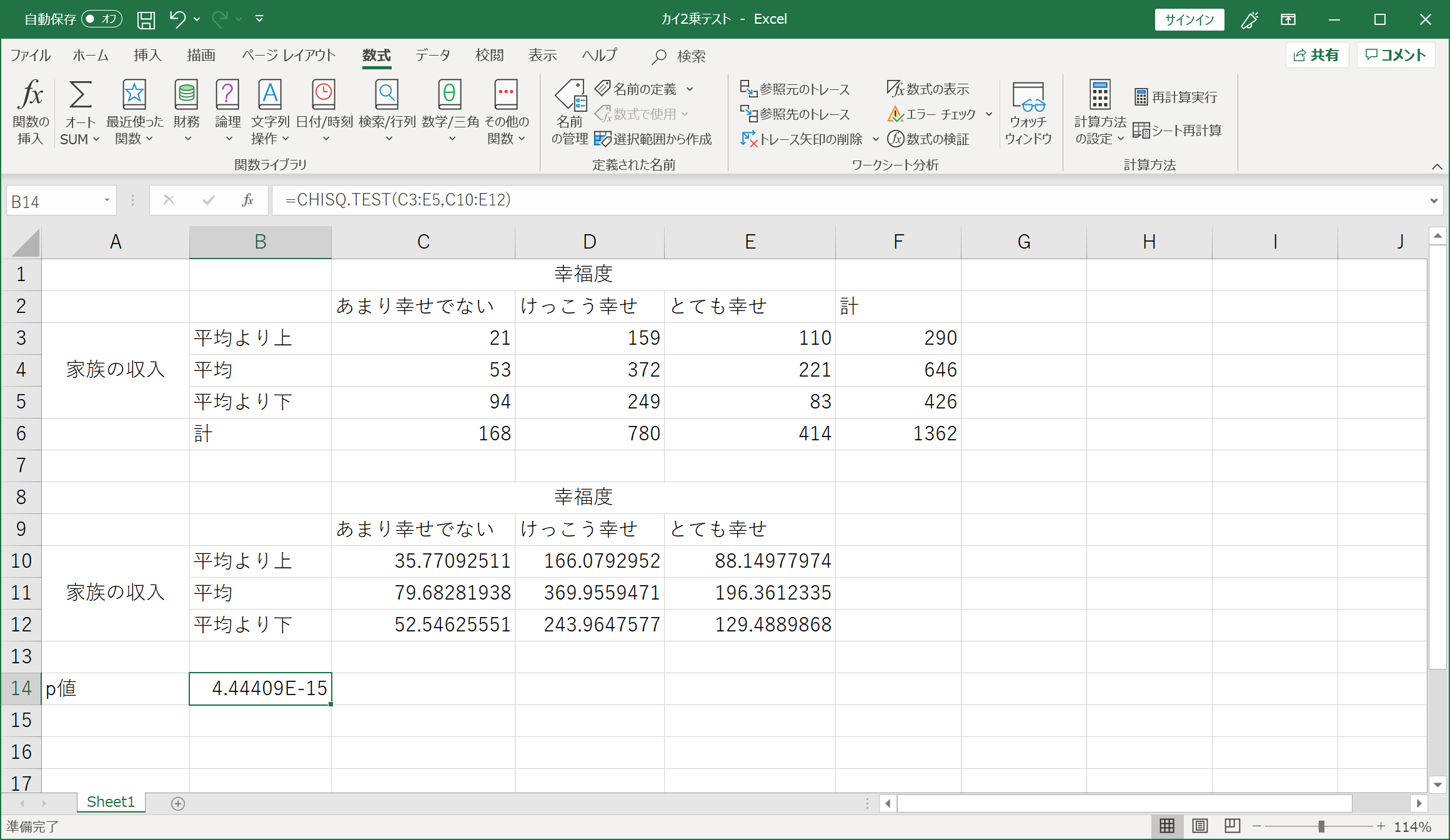This screenshot has width=1450, height=840.
Task: Switch to the Review (校閲) tab
Action: click(x=489, y=55)
